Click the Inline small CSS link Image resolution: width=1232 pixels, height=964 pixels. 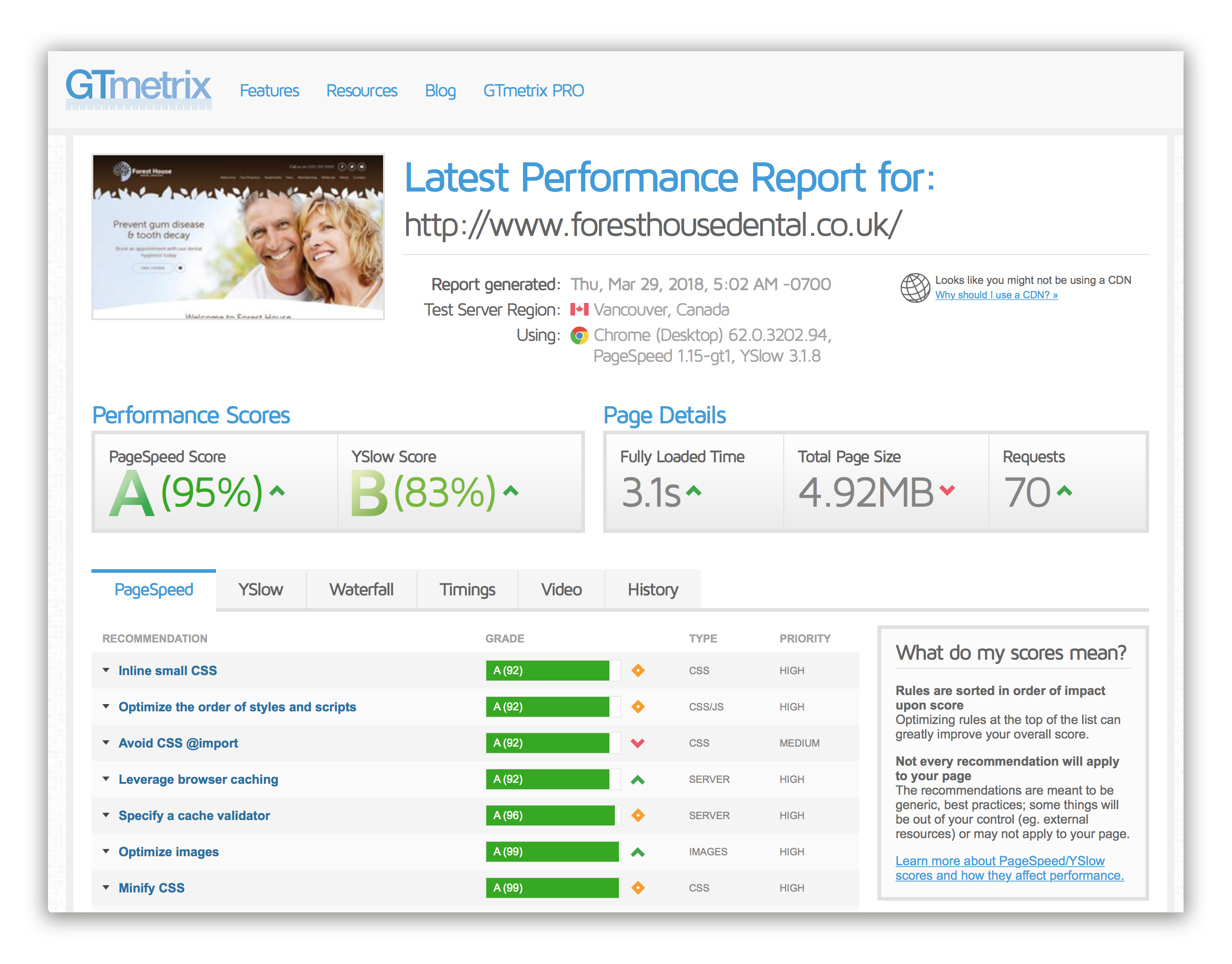(168, 671)
